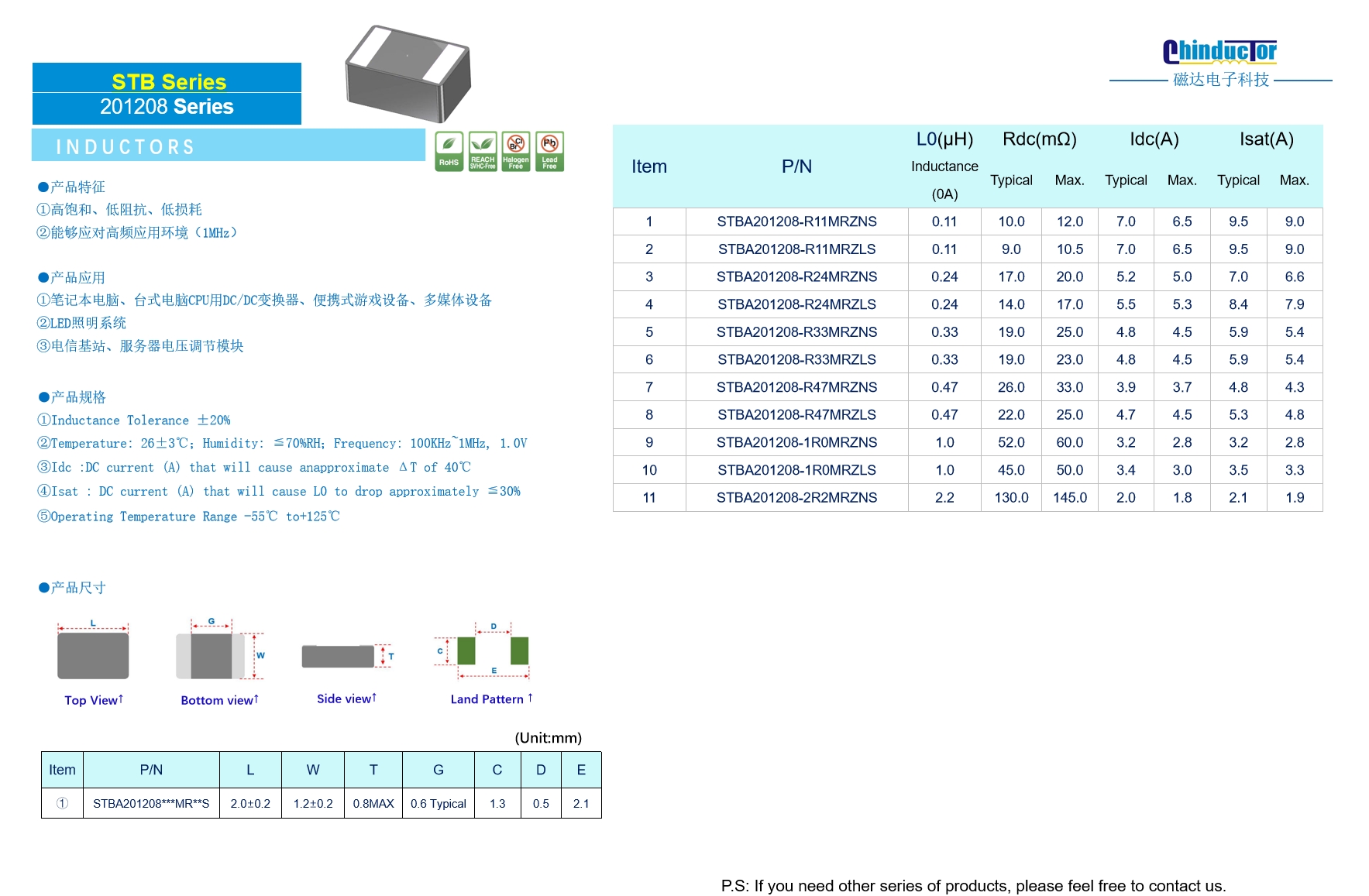Click the Item header in specs table
This screenshot has width=1369, height=896.
[649, 166]
